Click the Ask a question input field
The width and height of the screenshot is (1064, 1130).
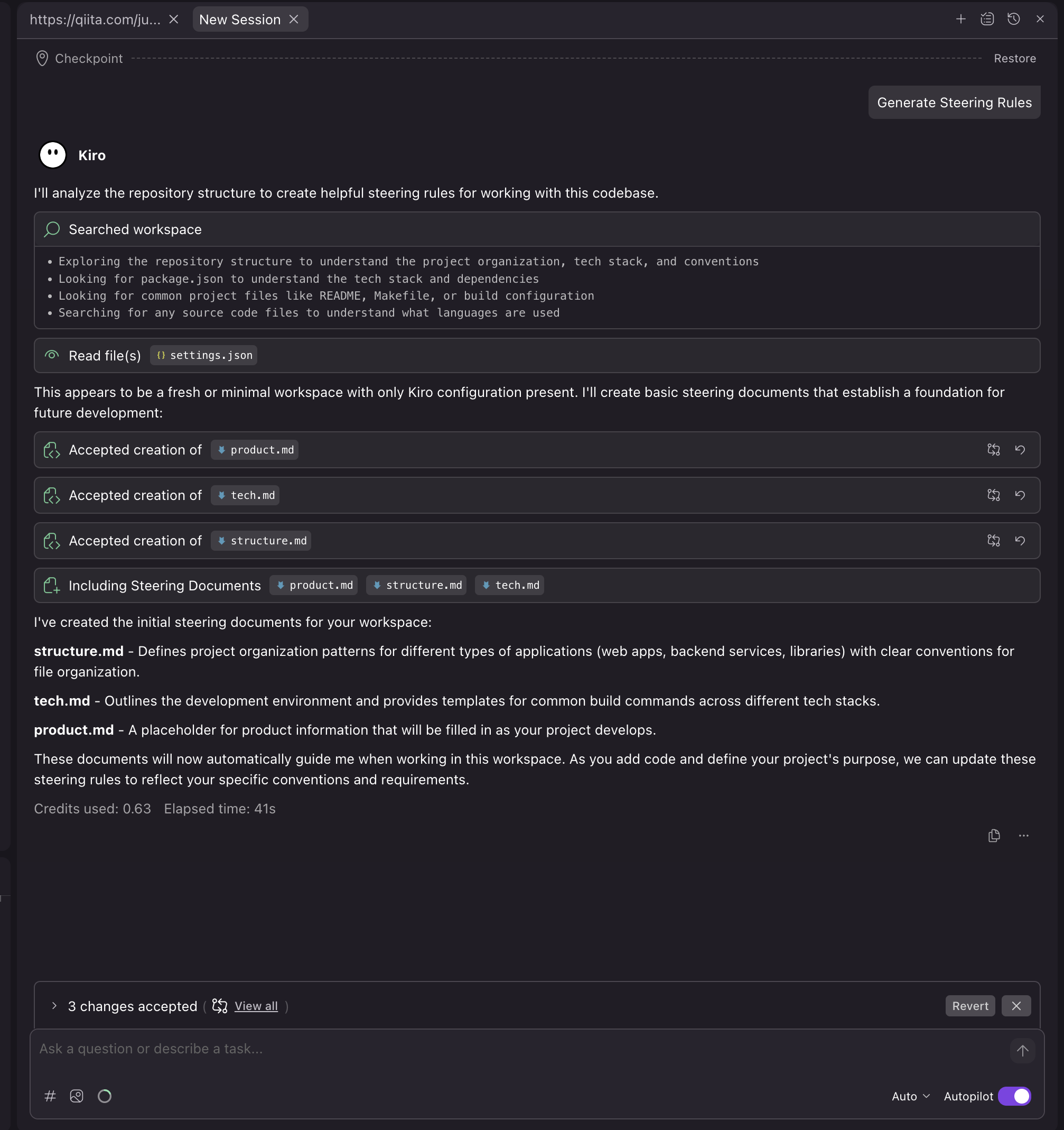tap(511, 1049)
